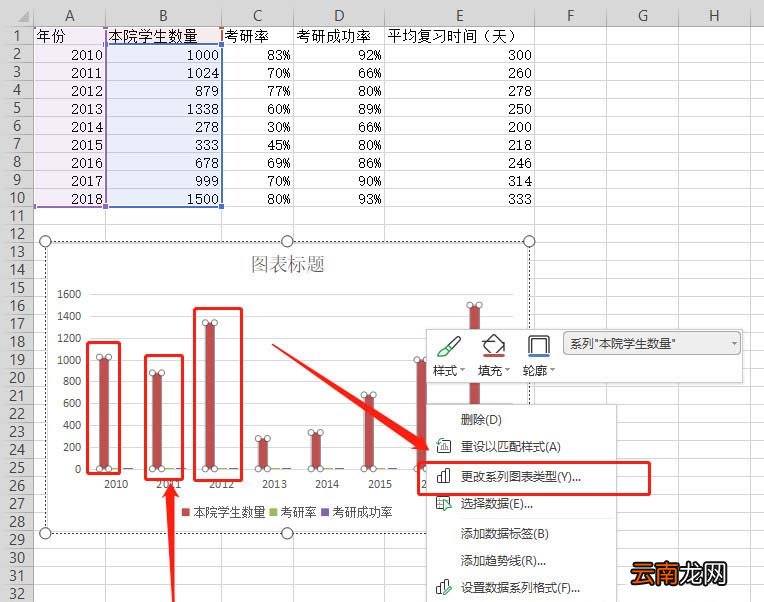Click the 2013 bar in the chart

coord(263,453)
